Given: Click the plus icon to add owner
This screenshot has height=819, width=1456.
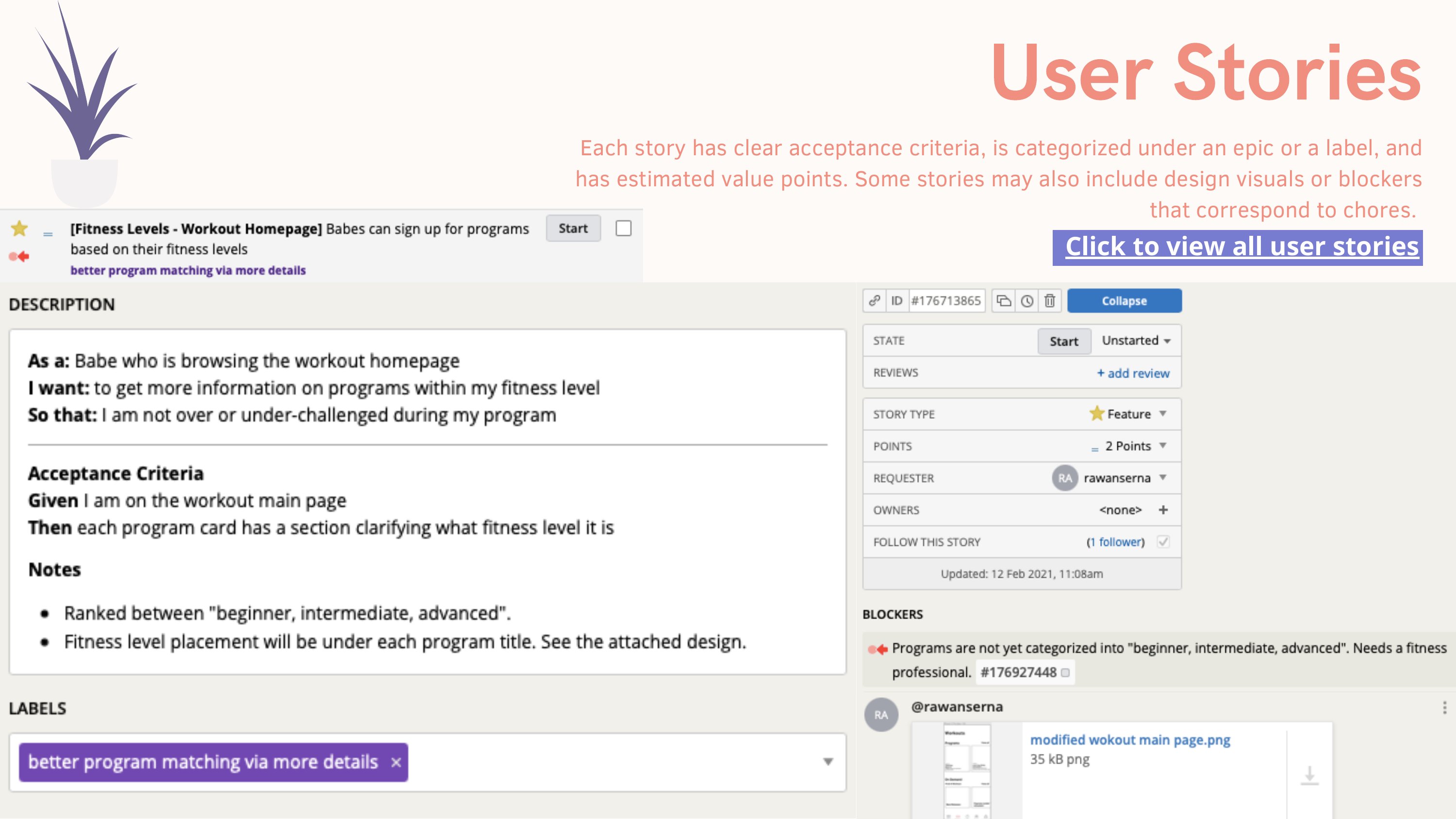Looking at the screenshot, I should tap(1163, 510).
